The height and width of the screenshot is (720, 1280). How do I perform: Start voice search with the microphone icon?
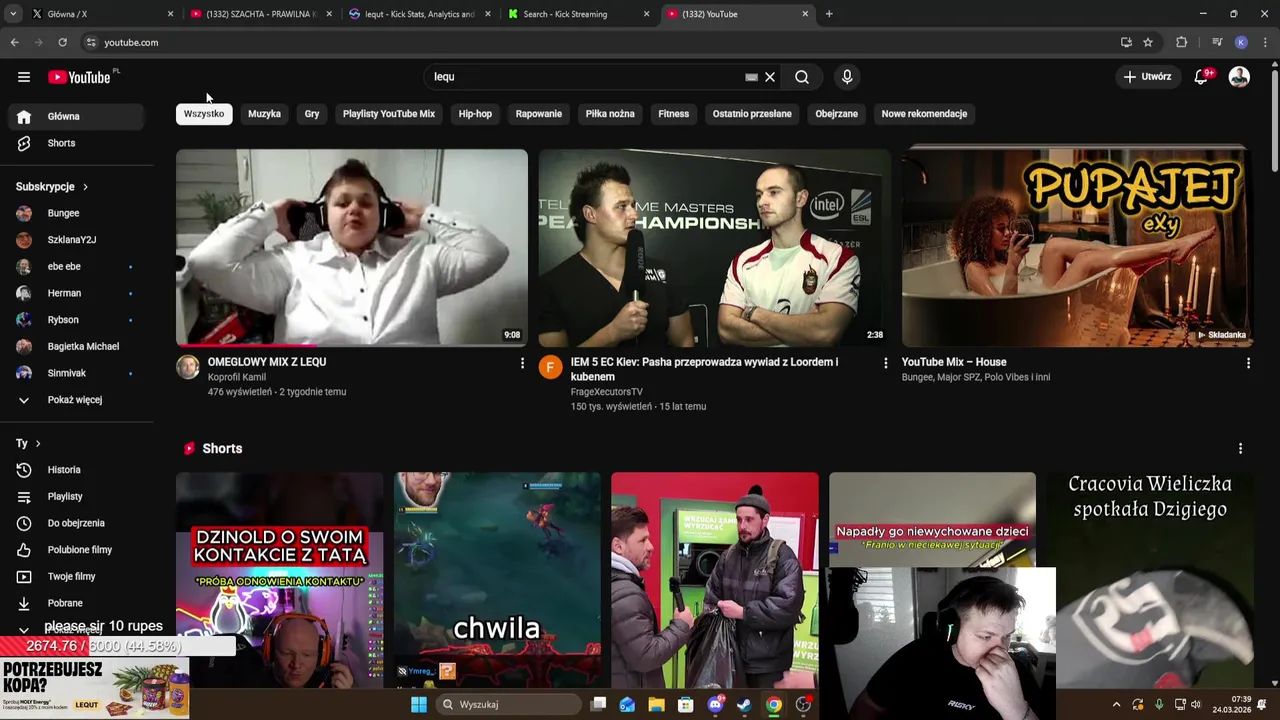(x=847, y=77)
